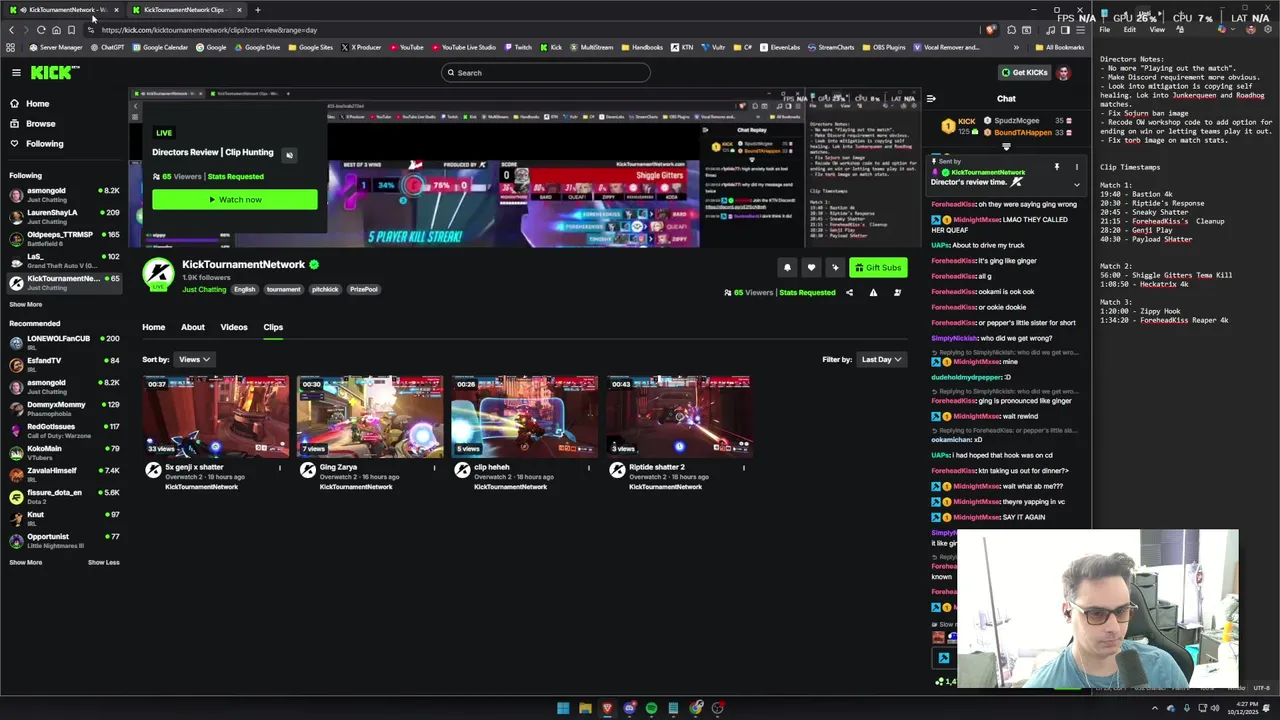Click the bookmark page icon
The width and height of the screenshot is (1280, 720).
tap(71, 30)
